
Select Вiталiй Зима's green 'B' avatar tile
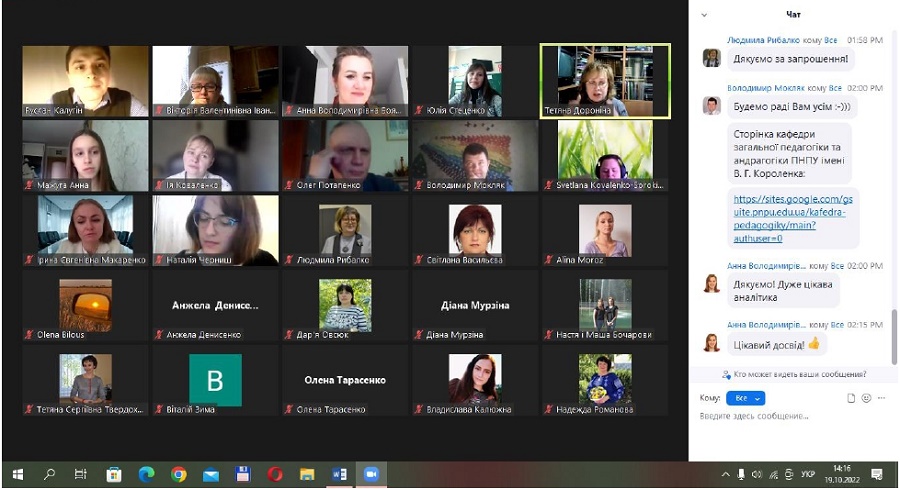tap(215, 380)
